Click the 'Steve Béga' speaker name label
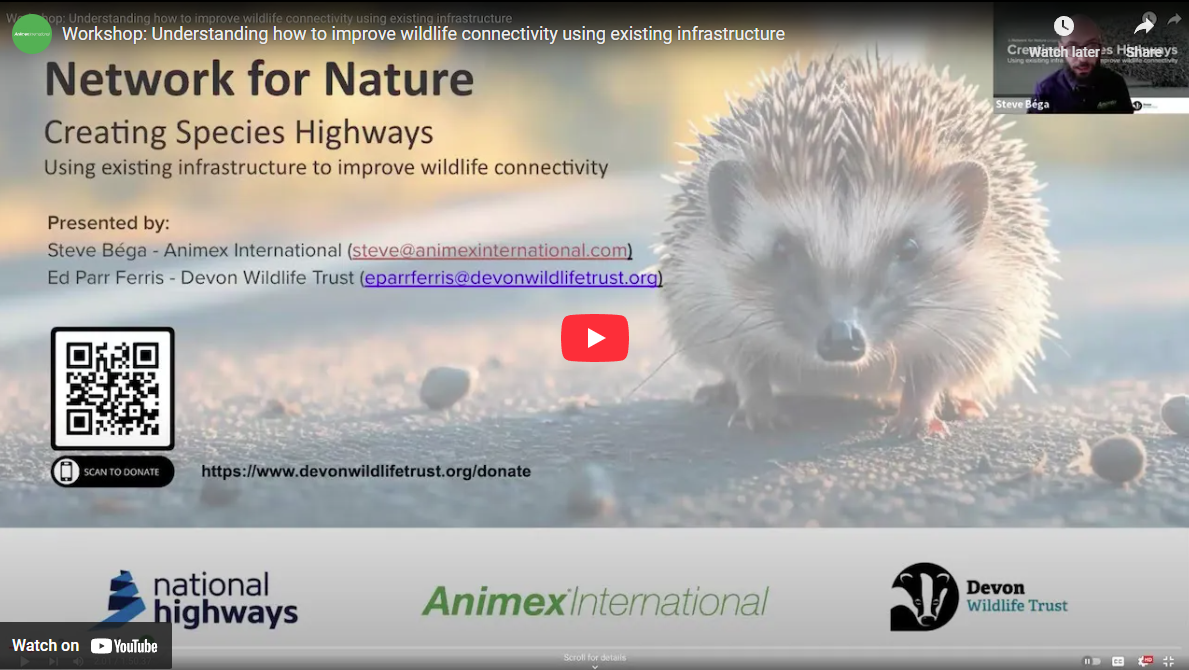This screenshot has width=1189, height=670. [x=1022, y=105]
